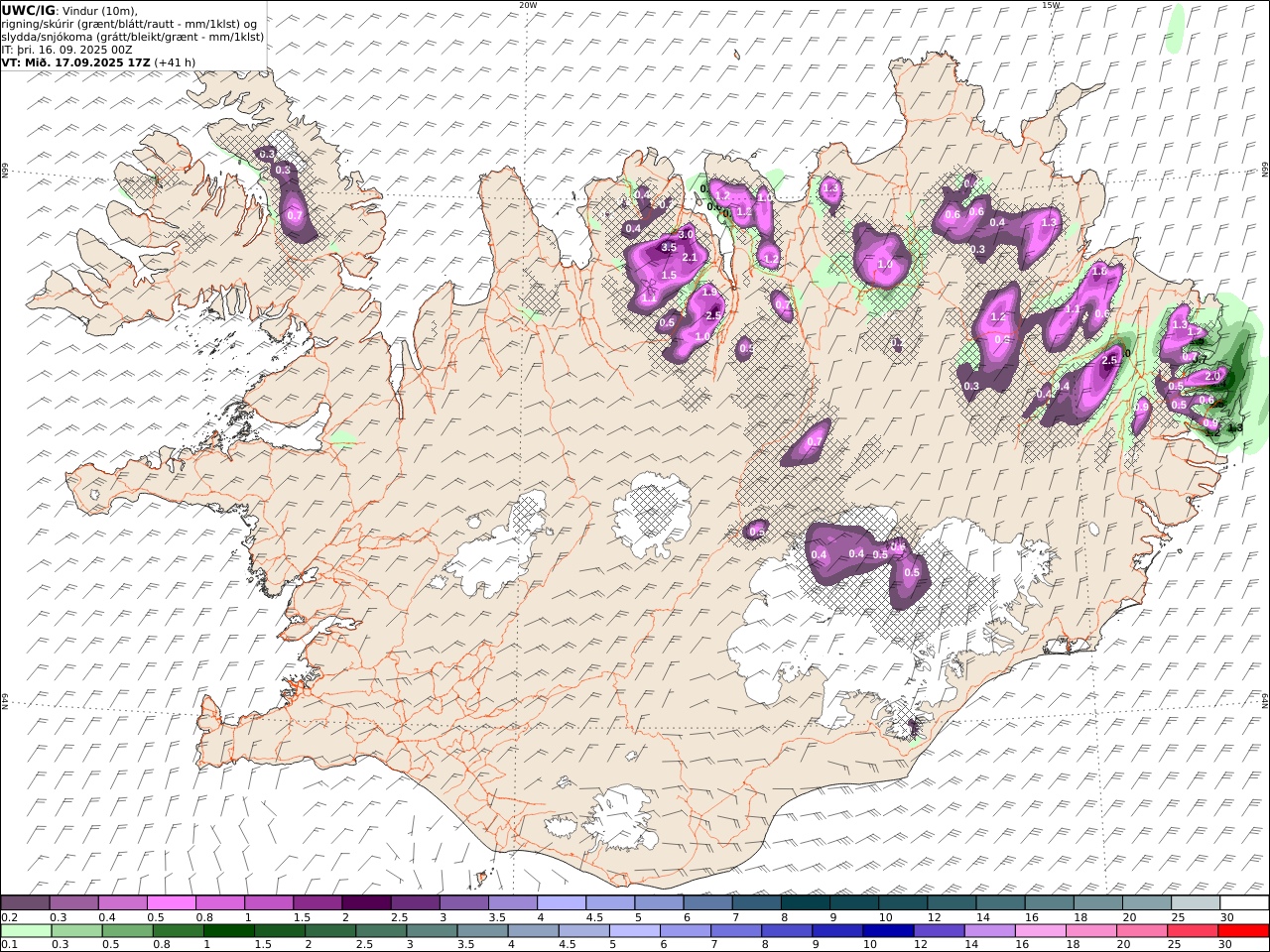Select lower legend swatch between 25 and 30

point(1193,931)
